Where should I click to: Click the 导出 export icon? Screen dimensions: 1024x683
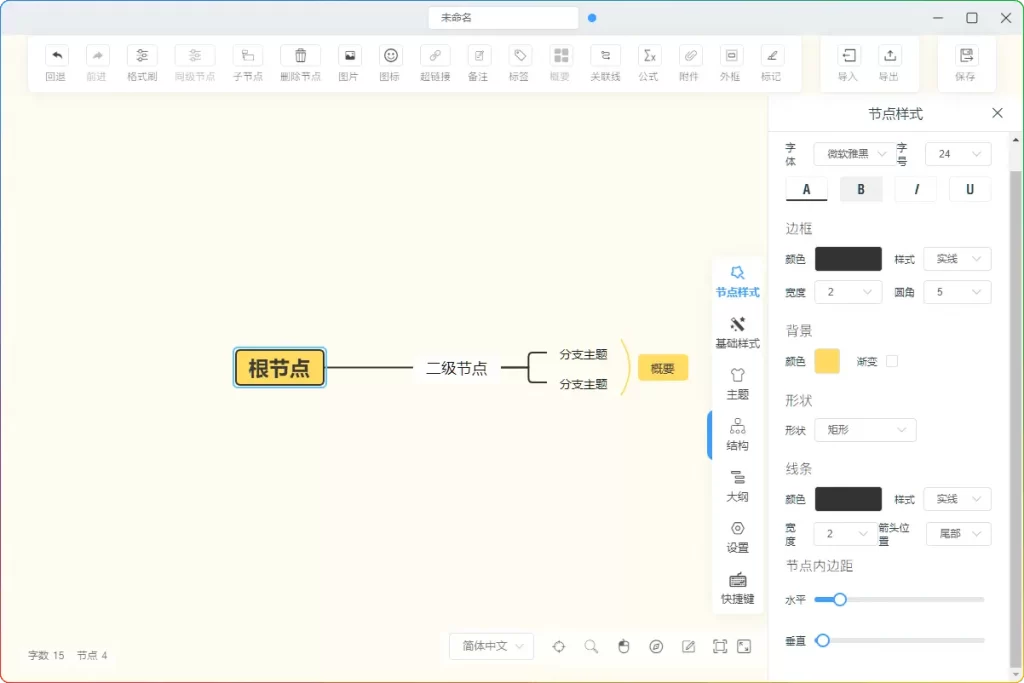889,56
